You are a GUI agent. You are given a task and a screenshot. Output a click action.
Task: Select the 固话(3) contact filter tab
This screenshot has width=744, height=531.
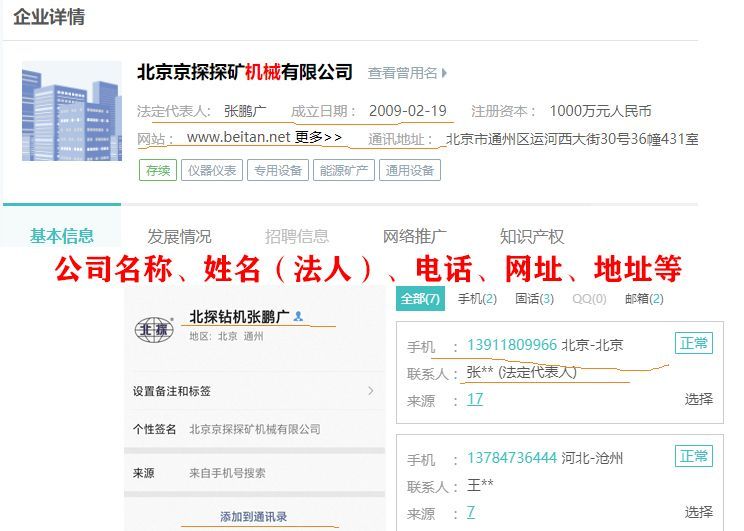534,298
